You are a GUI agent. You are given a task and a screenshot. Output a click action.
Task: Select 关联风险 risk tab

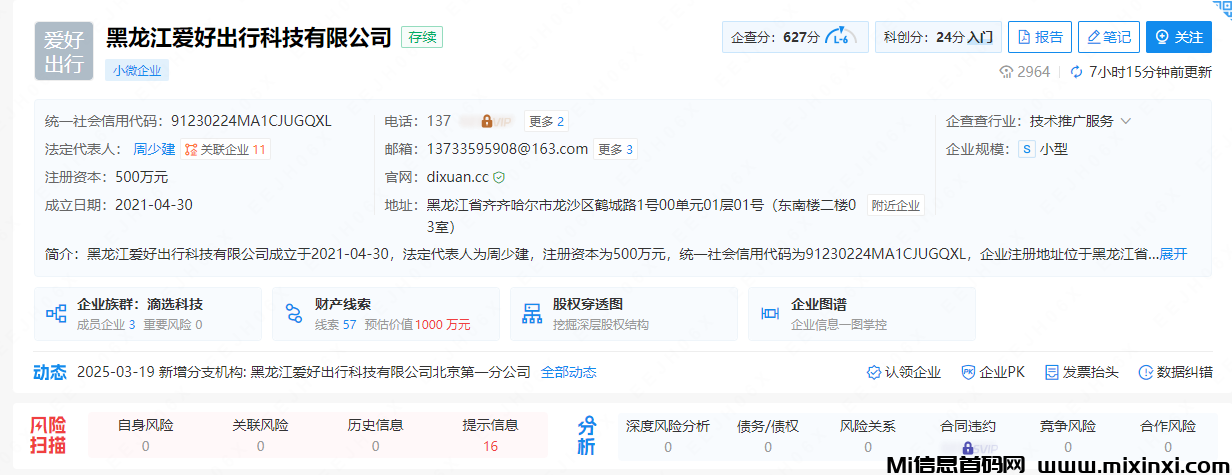[261, 435]
